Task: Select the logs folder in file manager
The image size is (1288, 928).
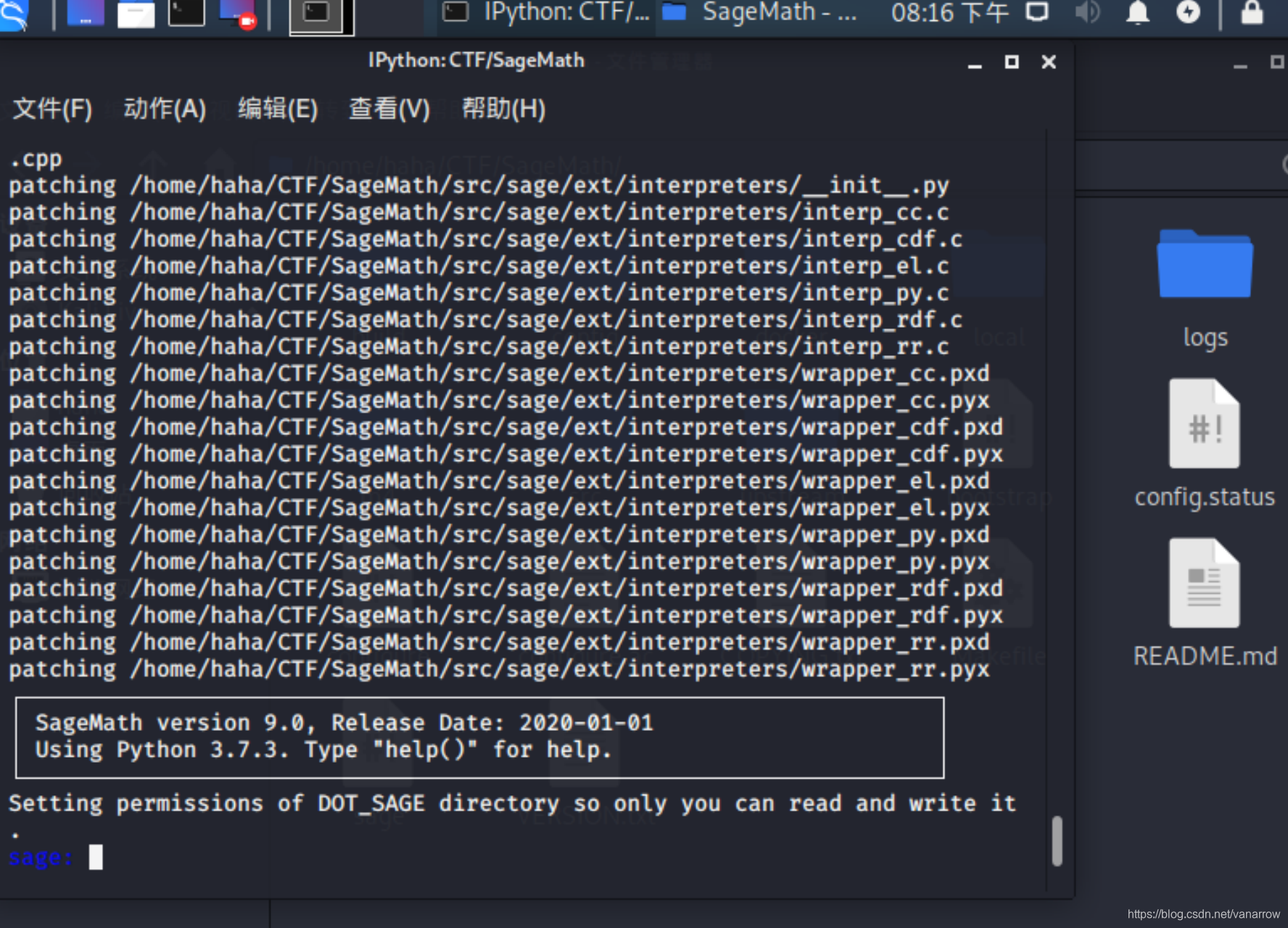Action: (1205, 290)
